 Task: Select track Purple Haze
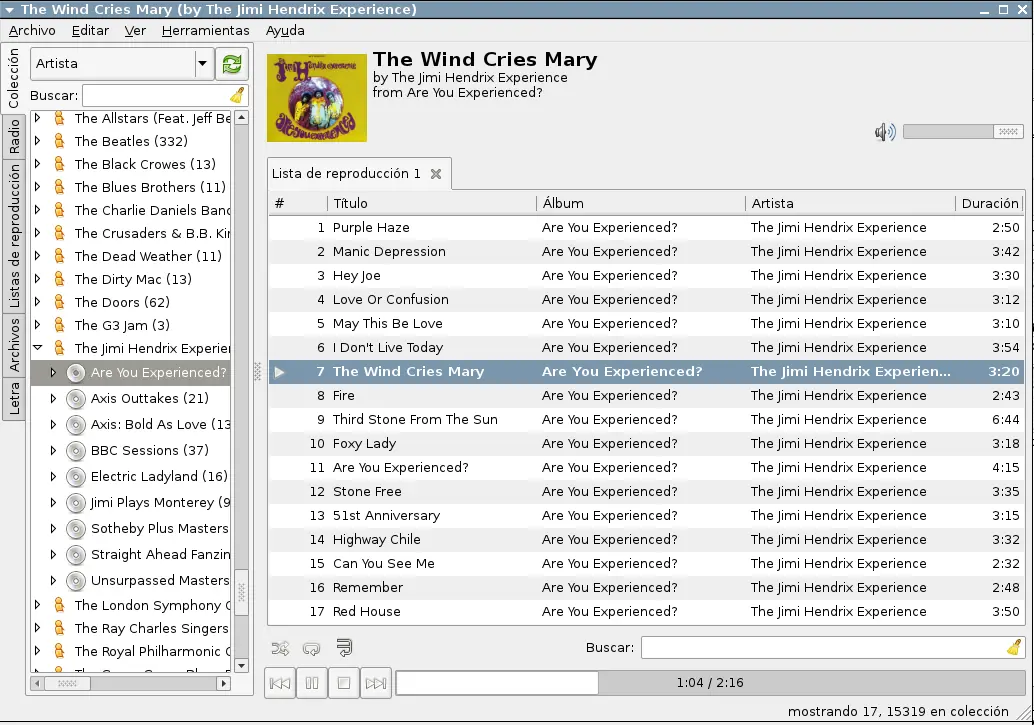pyautogui.click(x=646, y=228)
